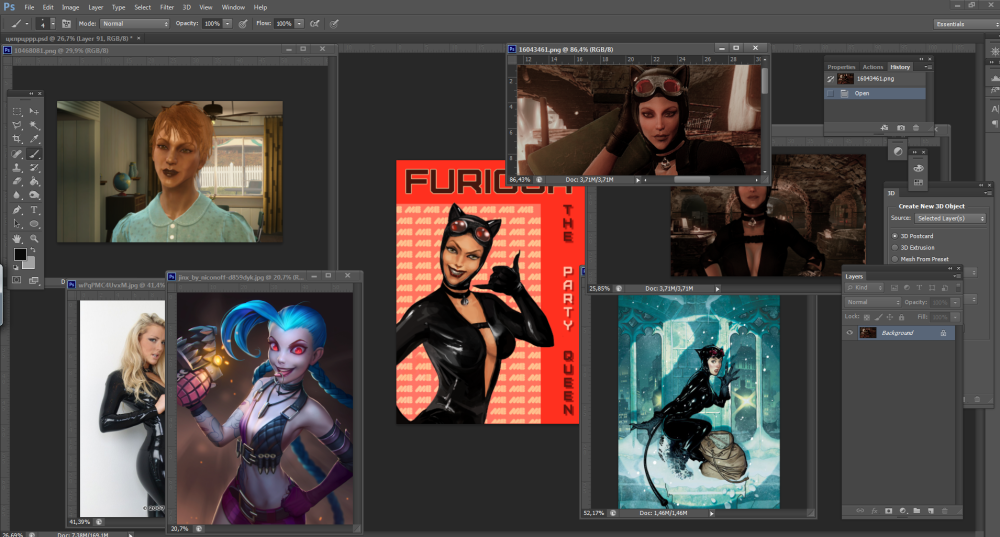Enable airbrush-style build-up in options bar
The height and width of the screenshot is (537, 1000).
tap(315, 24)
